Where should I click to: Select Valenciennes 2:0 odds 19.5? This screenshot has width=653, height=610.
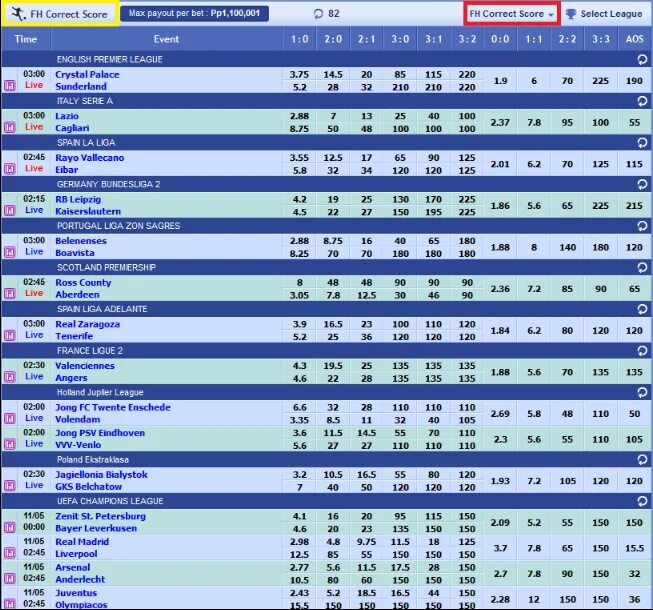pos(333,366)
